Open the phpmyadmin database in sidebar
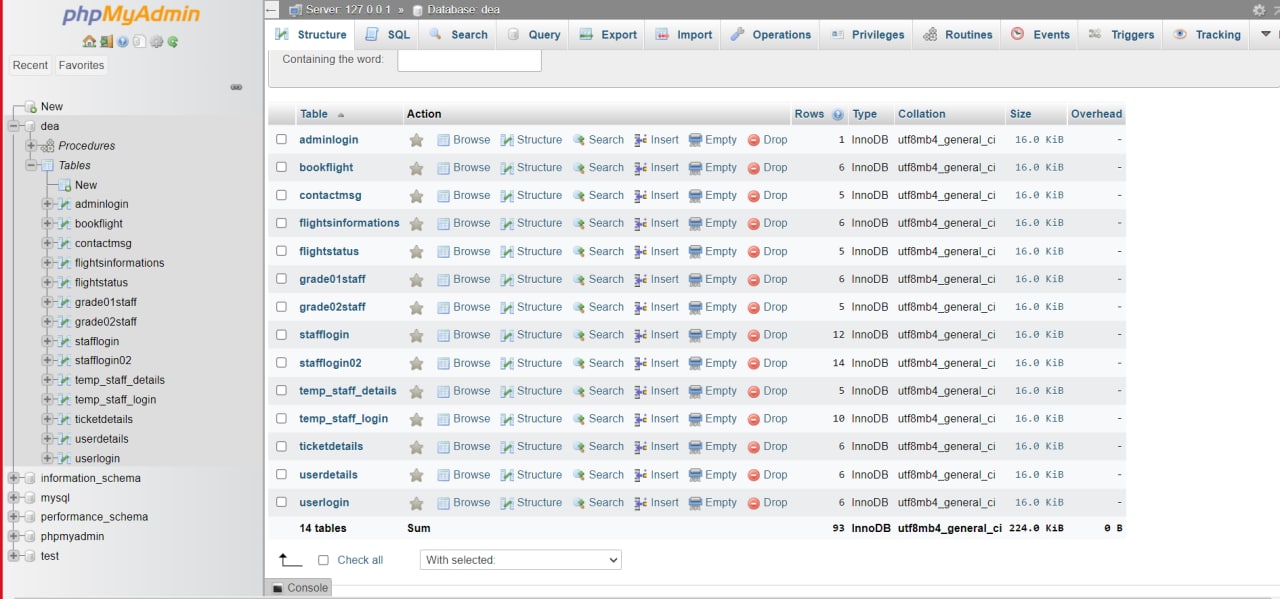 click(x=72, y=536)
